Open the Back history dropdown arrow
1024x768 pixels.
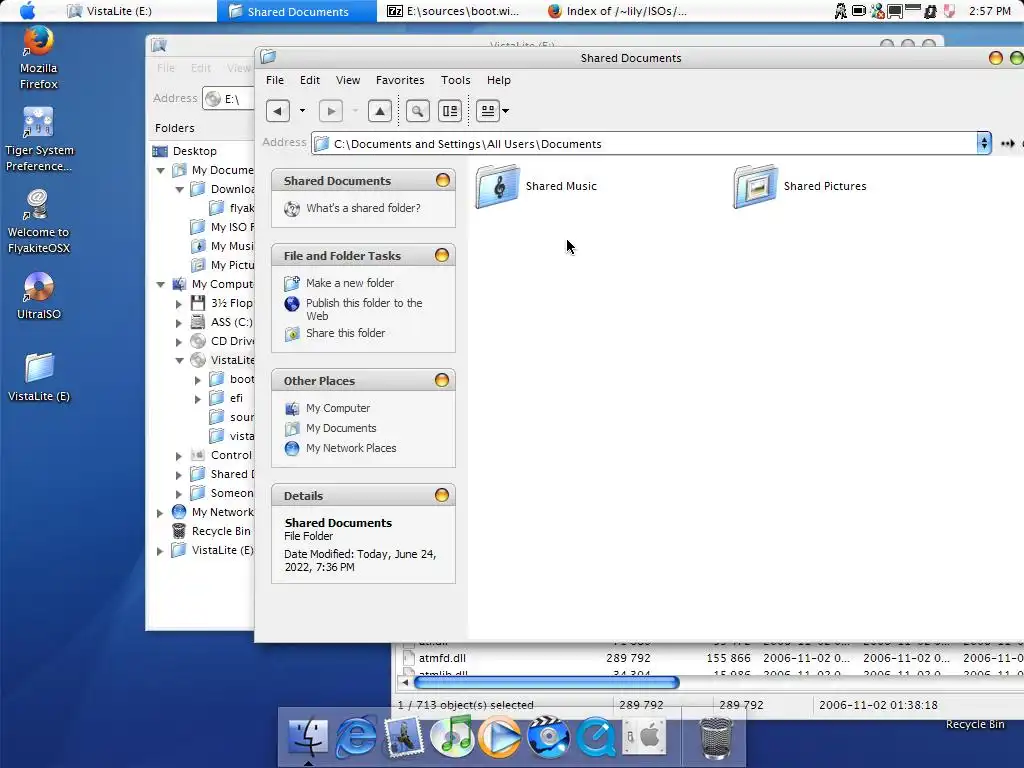[x=302, y=111]
